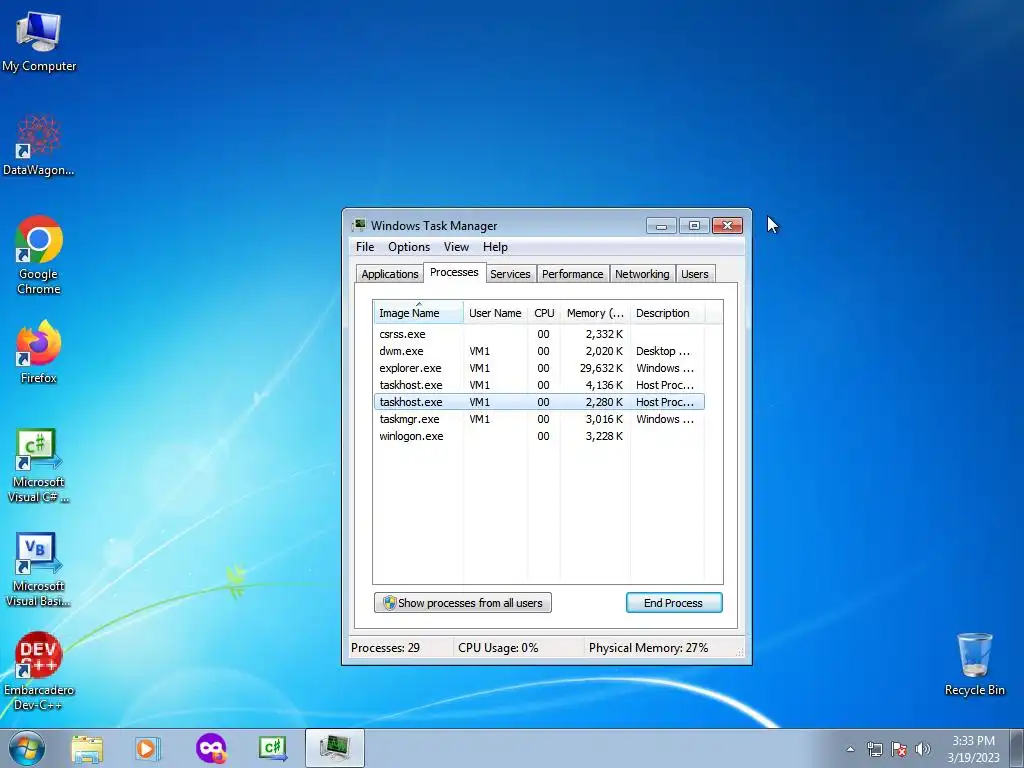Select the explorer.exe process row
Image resolution: width=1024 pixels, height=768 pixels.
pos(539,368)
